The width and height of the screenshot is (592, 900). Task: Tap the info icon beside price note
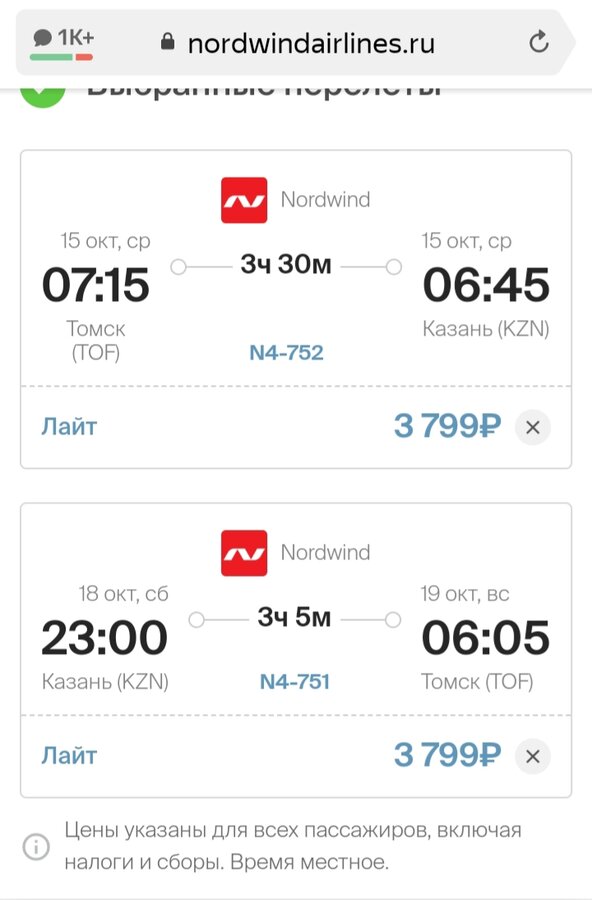36,846
